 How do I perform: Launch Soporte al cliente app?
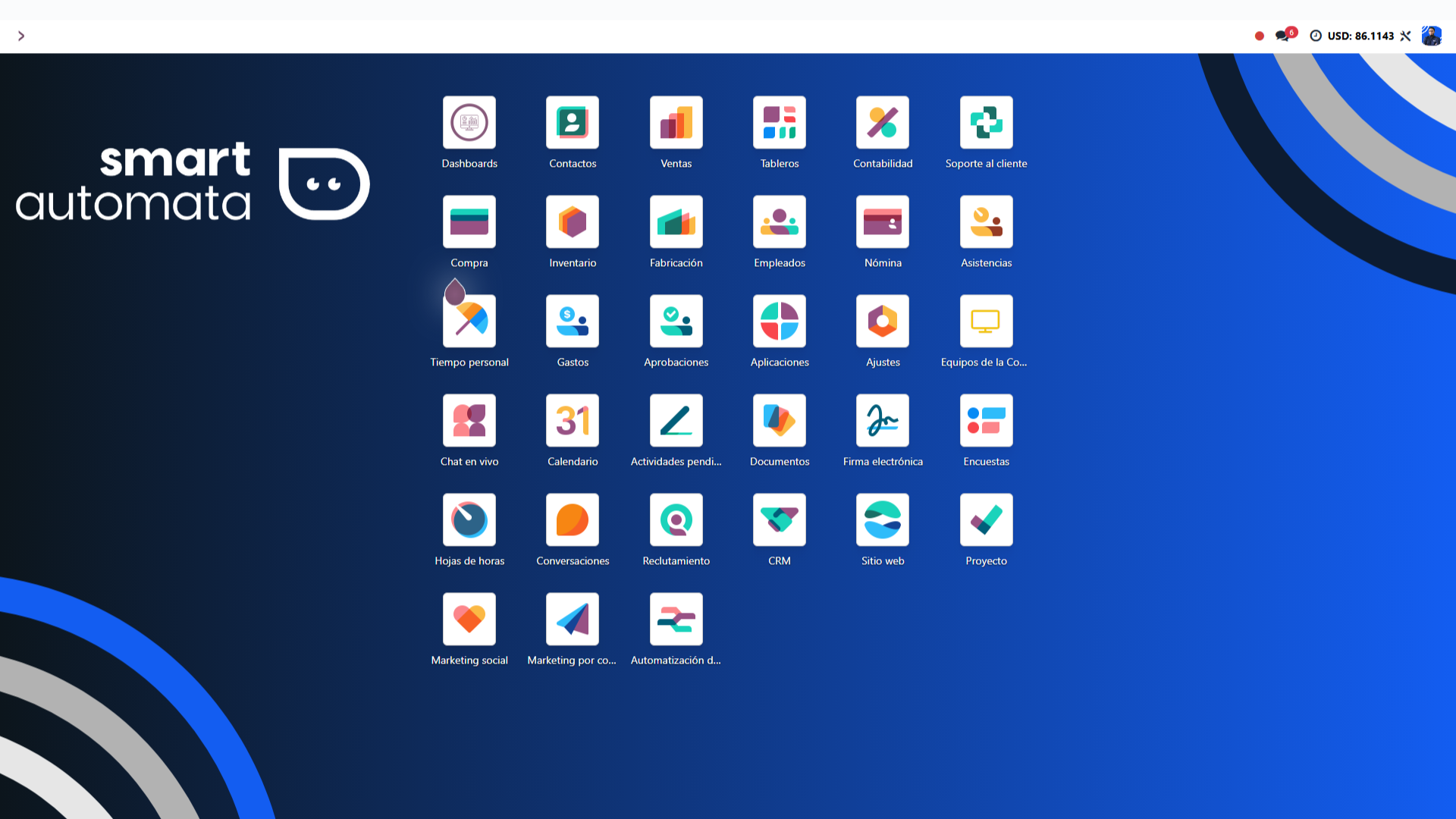coord(986,122)
